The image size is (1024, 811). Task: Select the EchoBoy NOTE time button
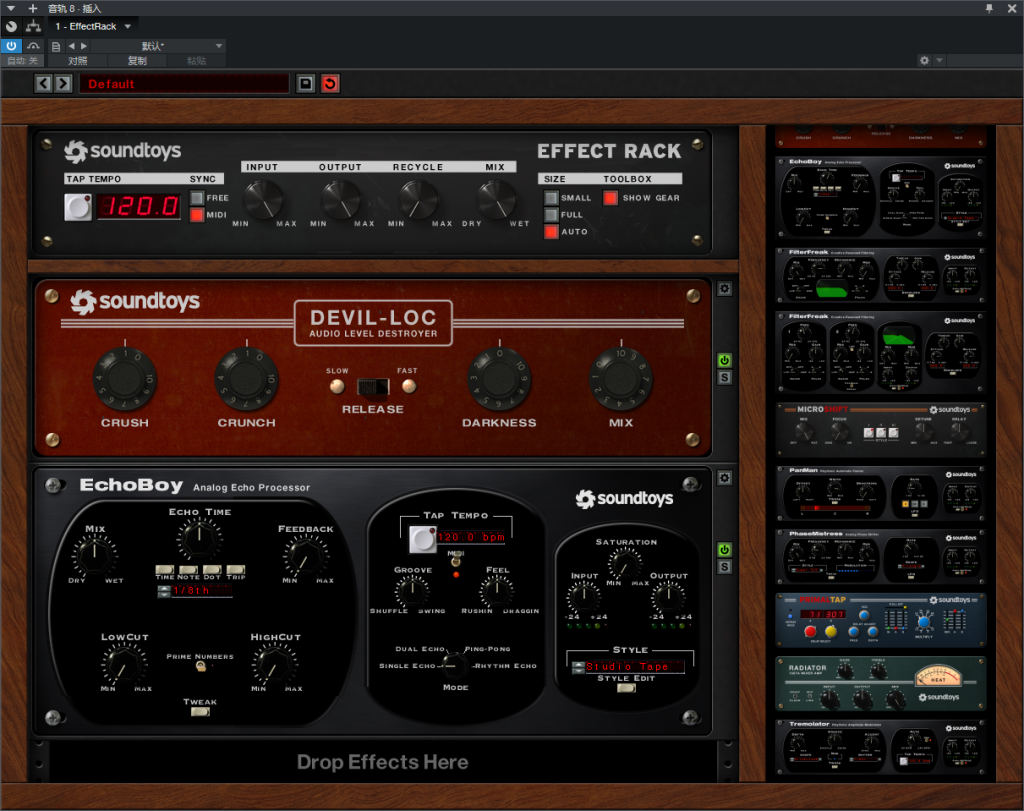pos(188,569)
